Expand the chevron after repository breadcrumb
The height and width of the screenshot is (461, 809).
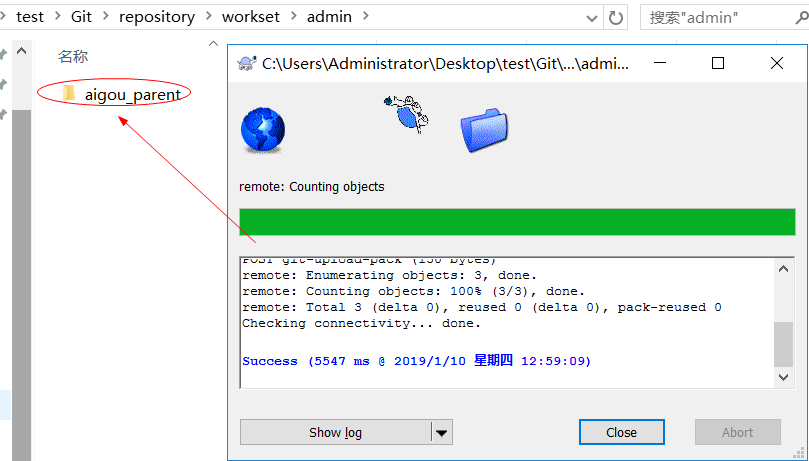coord(209,17)
